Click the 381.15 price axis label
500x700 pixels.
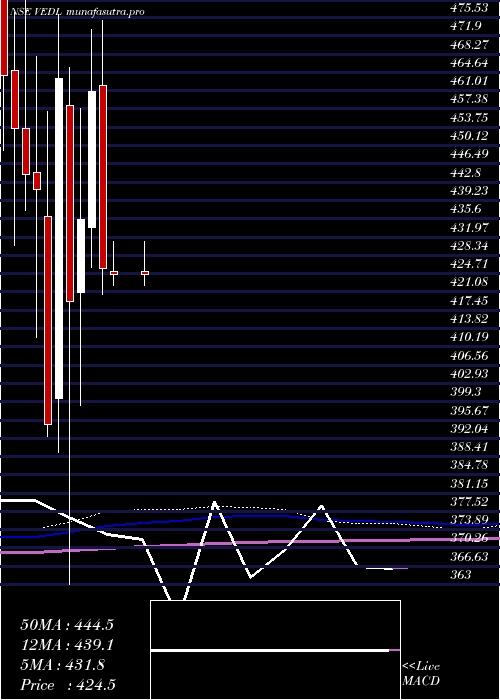470,483
